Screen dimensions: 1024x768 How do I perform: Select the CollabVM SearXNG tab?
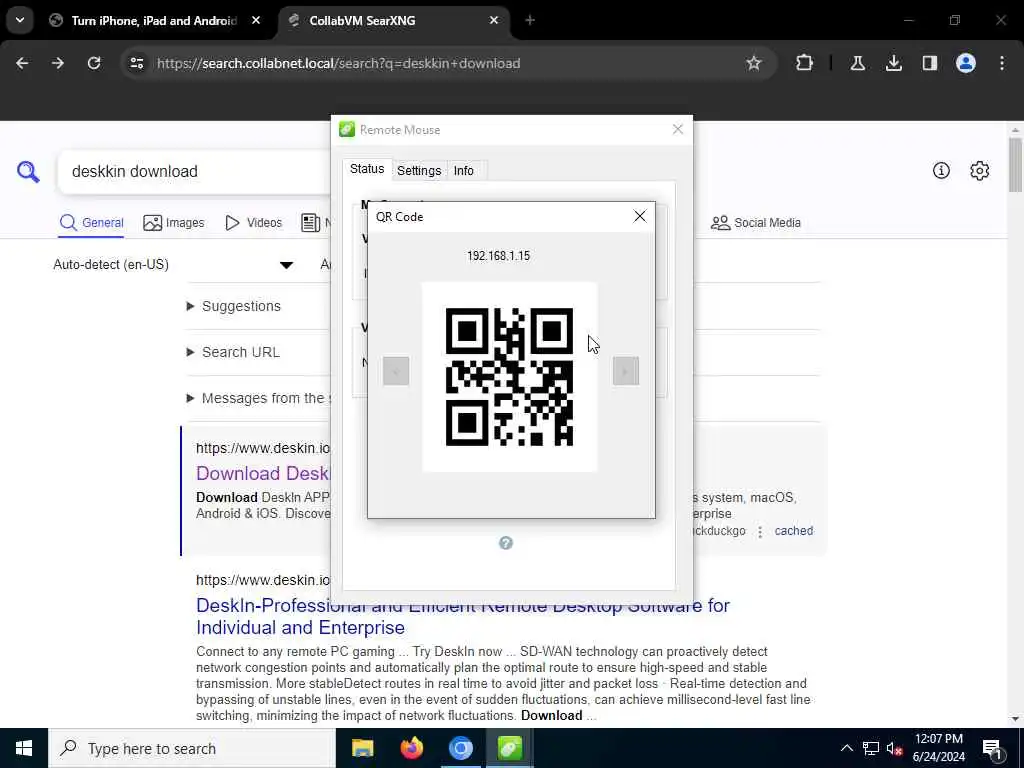[394, 20]
